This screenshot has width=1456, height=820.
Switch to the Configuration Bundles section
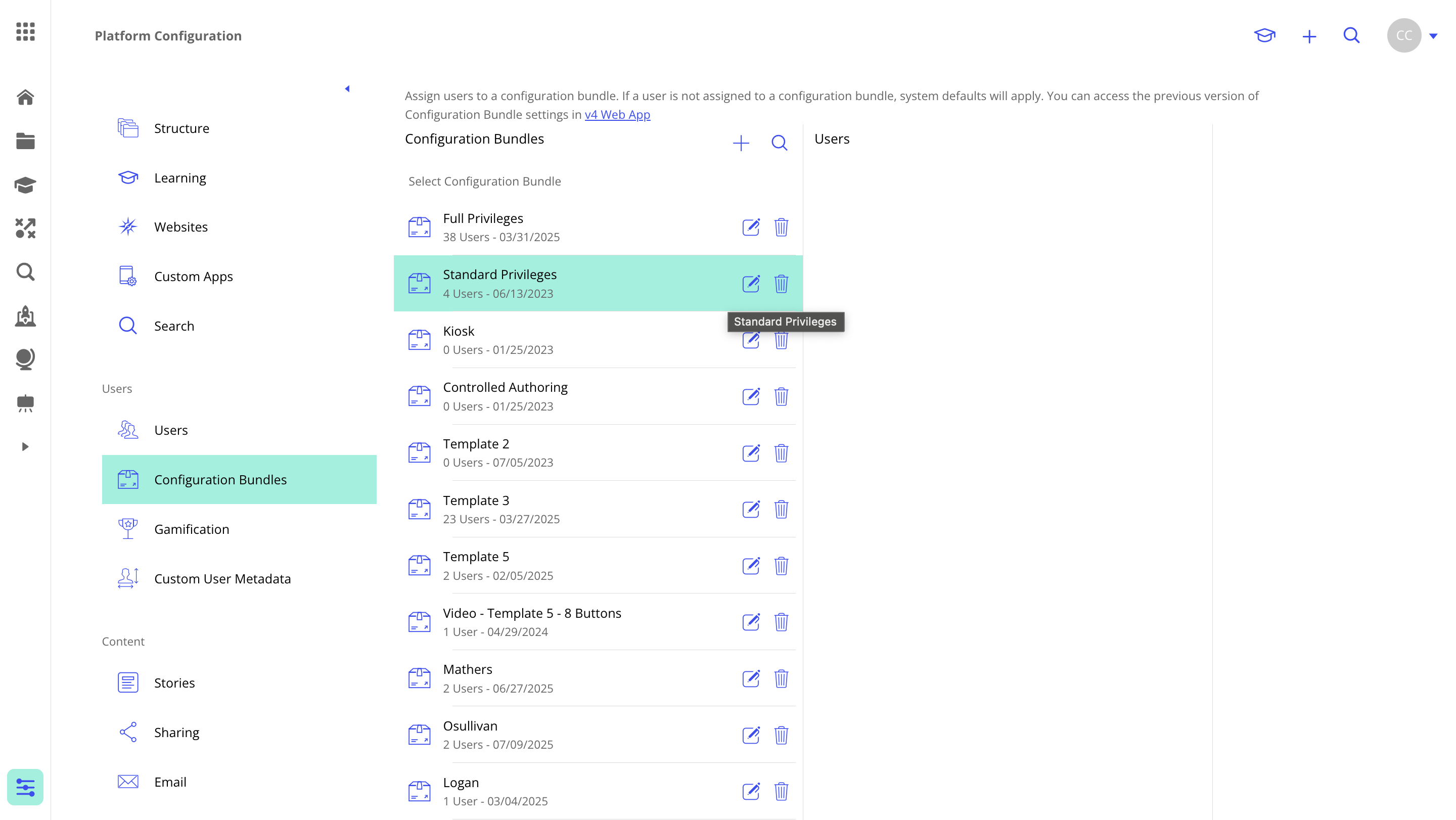pyautogui.click(x=220, y=479)
